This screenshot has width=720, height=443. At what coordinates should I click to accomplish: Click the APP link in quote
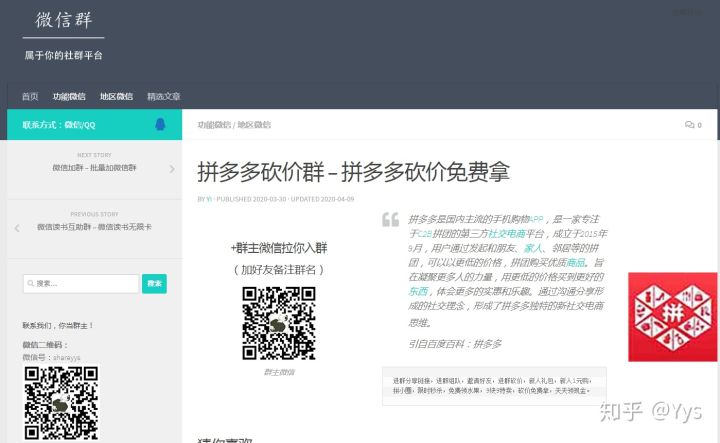(535, 219)
